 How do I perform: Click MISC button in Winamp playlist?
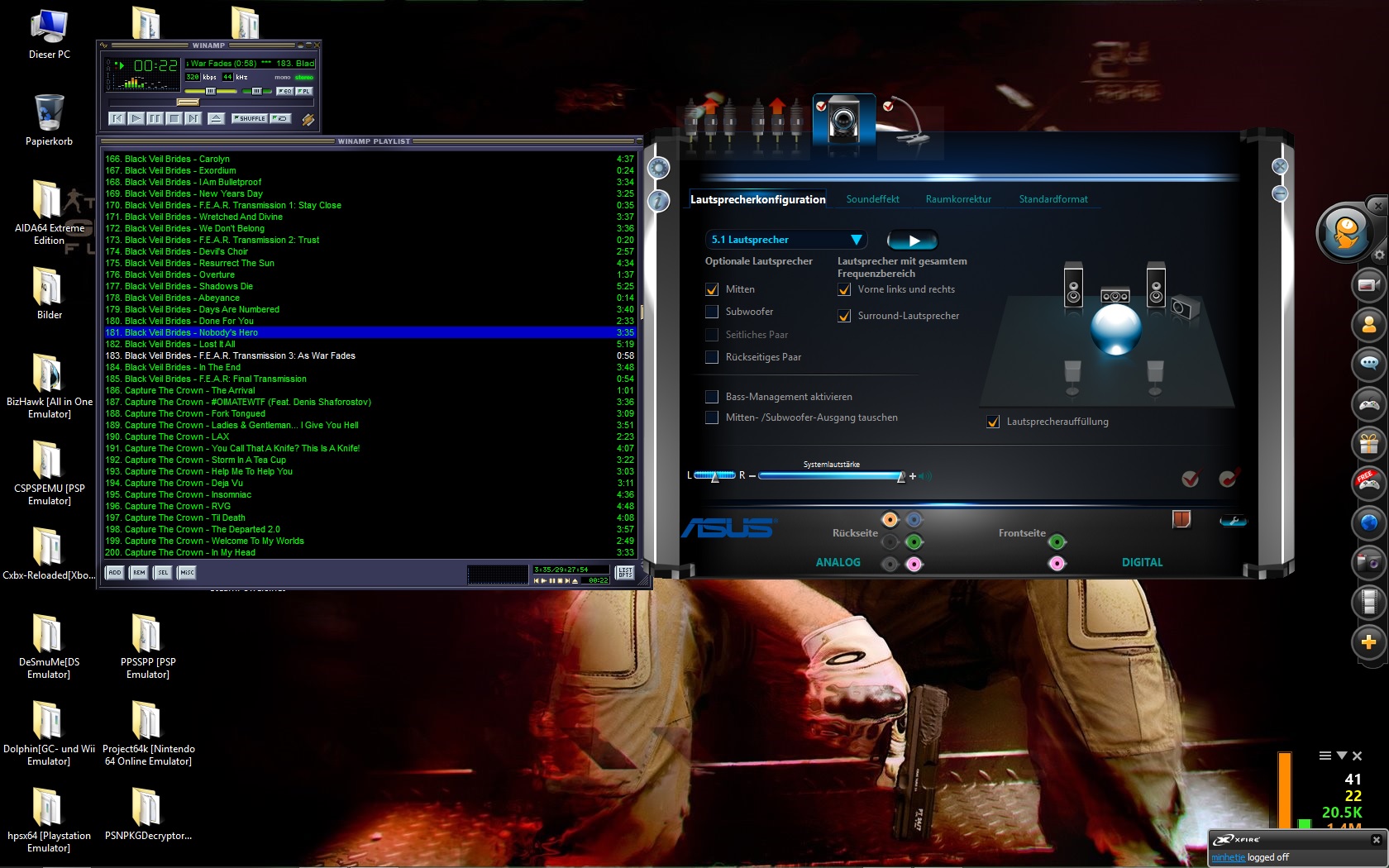pyautogui.click(x=187, y=572)
